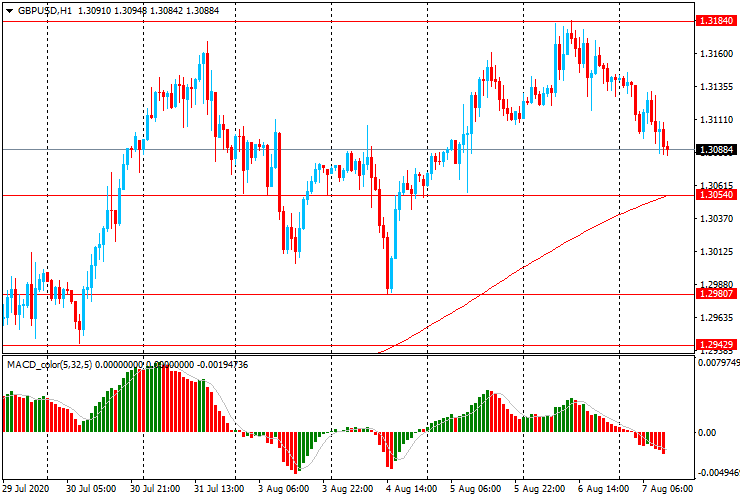Click the 5 Aug 06:00 time label
Screen dimensions: 740x500
(x=476, y=488)
